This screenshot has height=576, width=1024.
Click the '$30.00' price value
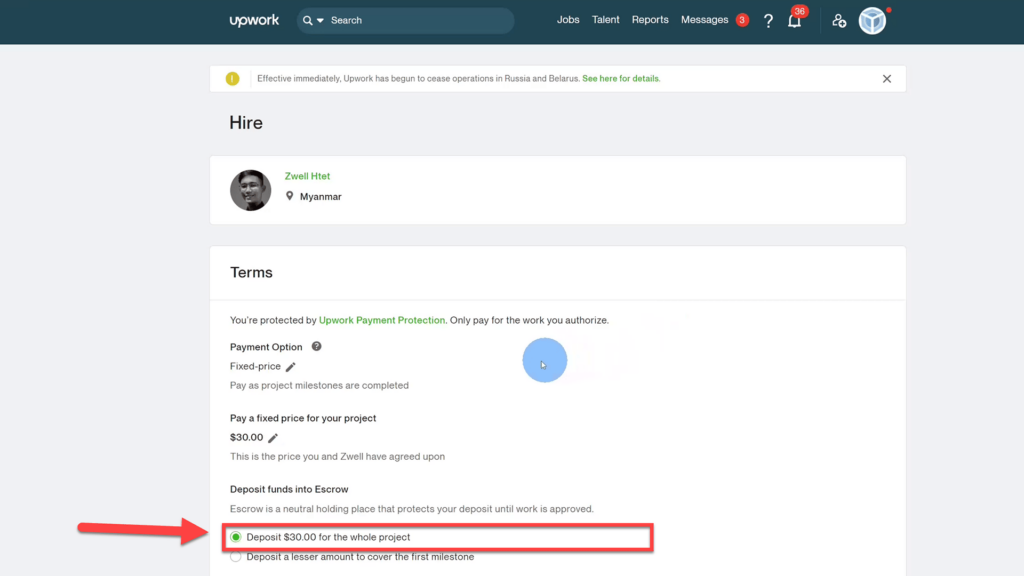(246, 438)
